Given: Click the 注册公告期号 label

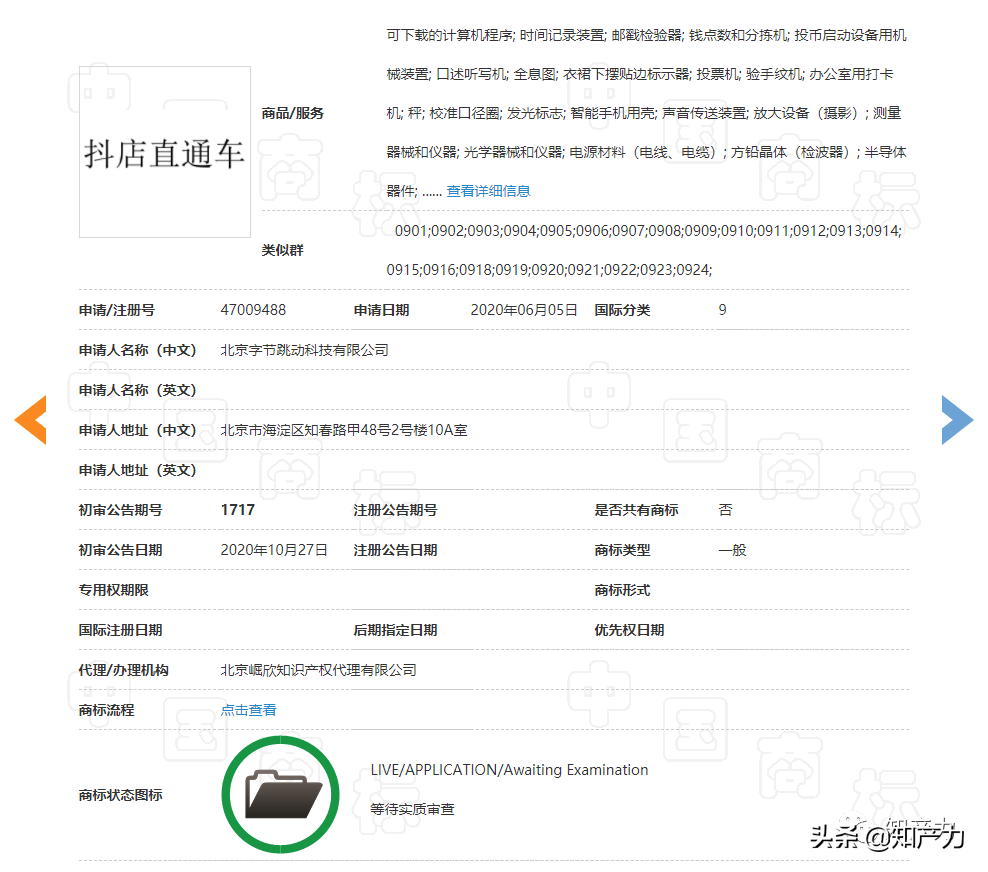Looking at the screenshot, I should click(395, 510).
